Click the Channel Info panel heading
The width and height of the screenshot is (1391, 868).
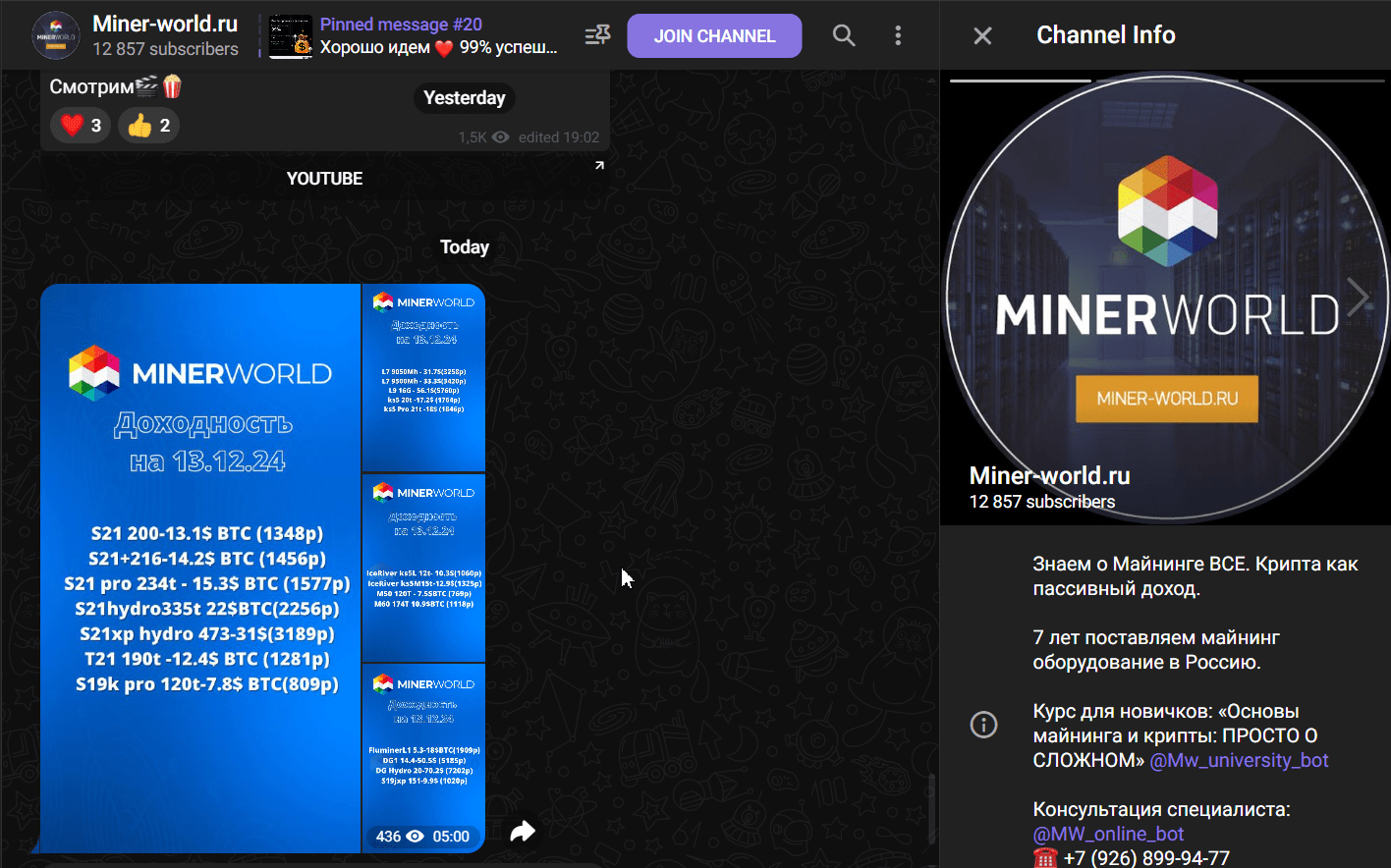(x=1105, y=35)
